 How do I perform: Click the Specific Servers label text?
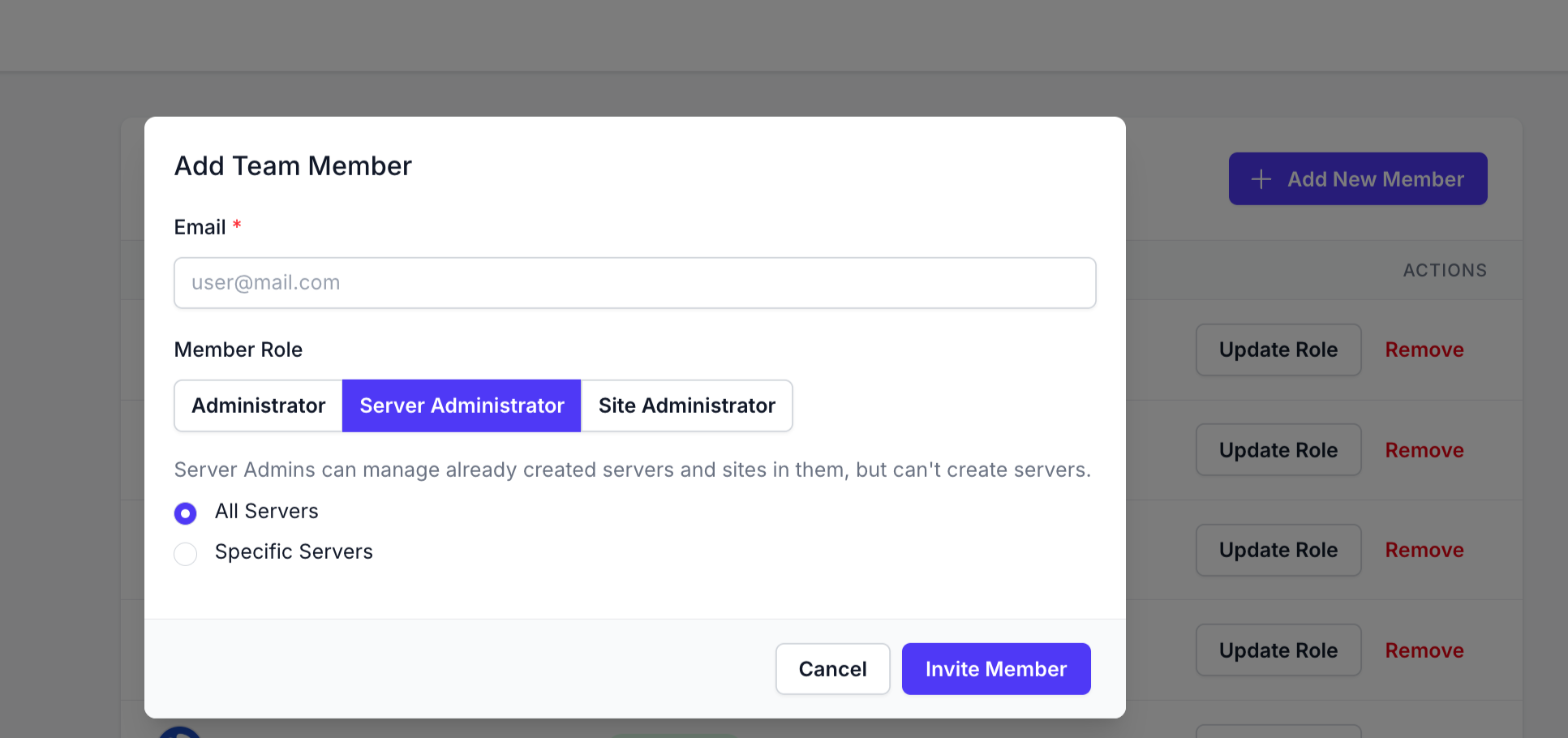pos(294,552)
